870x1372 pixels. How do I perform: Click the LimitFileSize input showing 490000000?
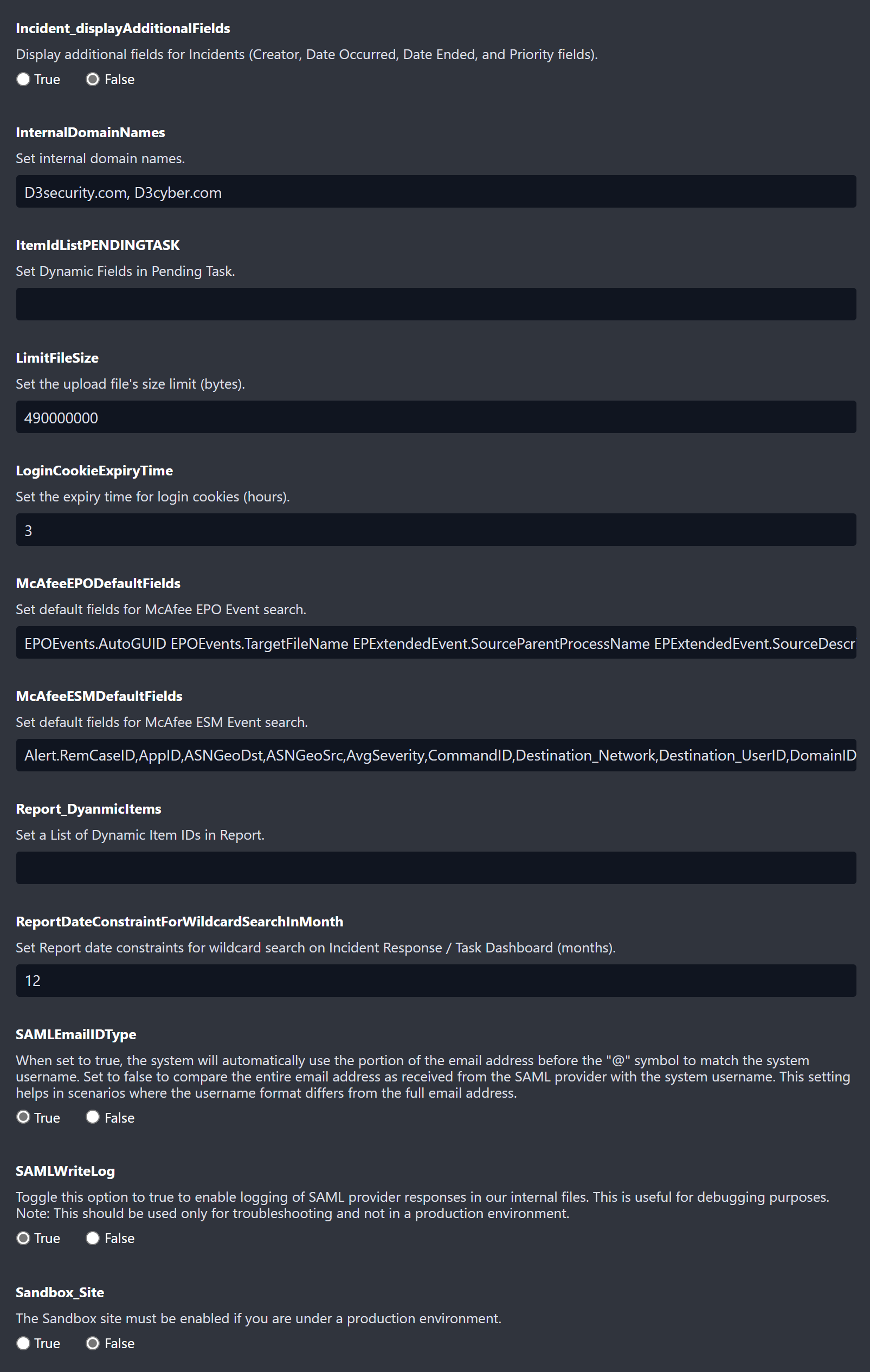click(x=435, y=417)
